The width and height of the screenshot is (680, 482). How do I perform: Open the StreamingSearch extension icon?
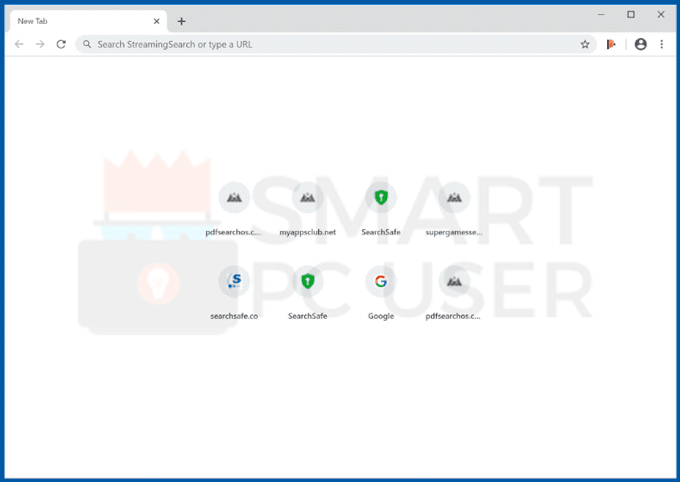point(611,44)
